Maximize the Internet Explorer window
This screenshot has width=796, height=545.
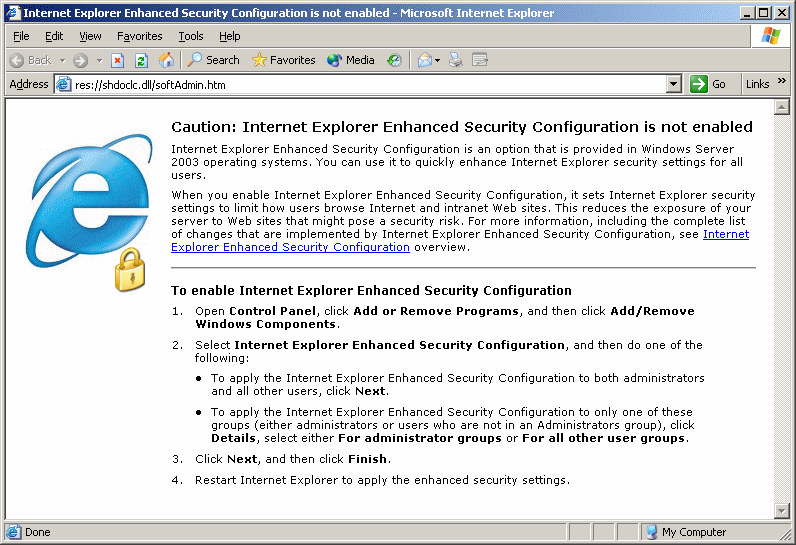tap(763, 13)
